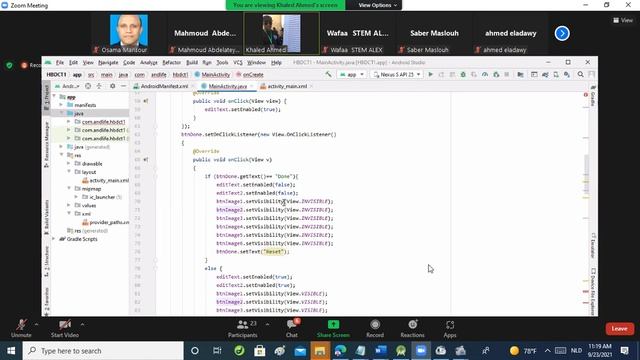640x360 pixels.
Task: Open the VCS menu
Action: coord(238,62)
